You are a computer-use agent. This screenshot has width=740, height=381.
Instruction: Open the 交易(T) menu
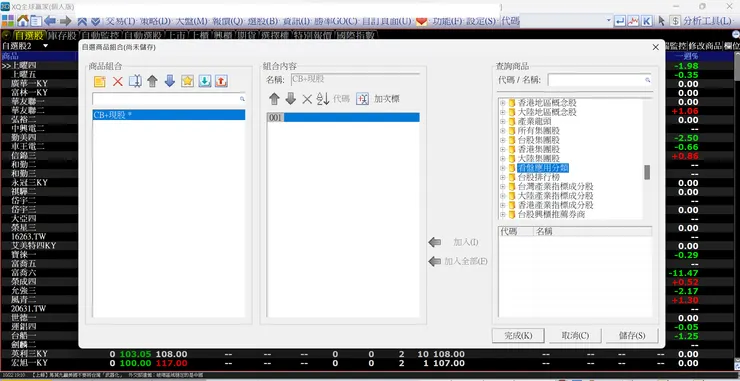pos(119,21)
